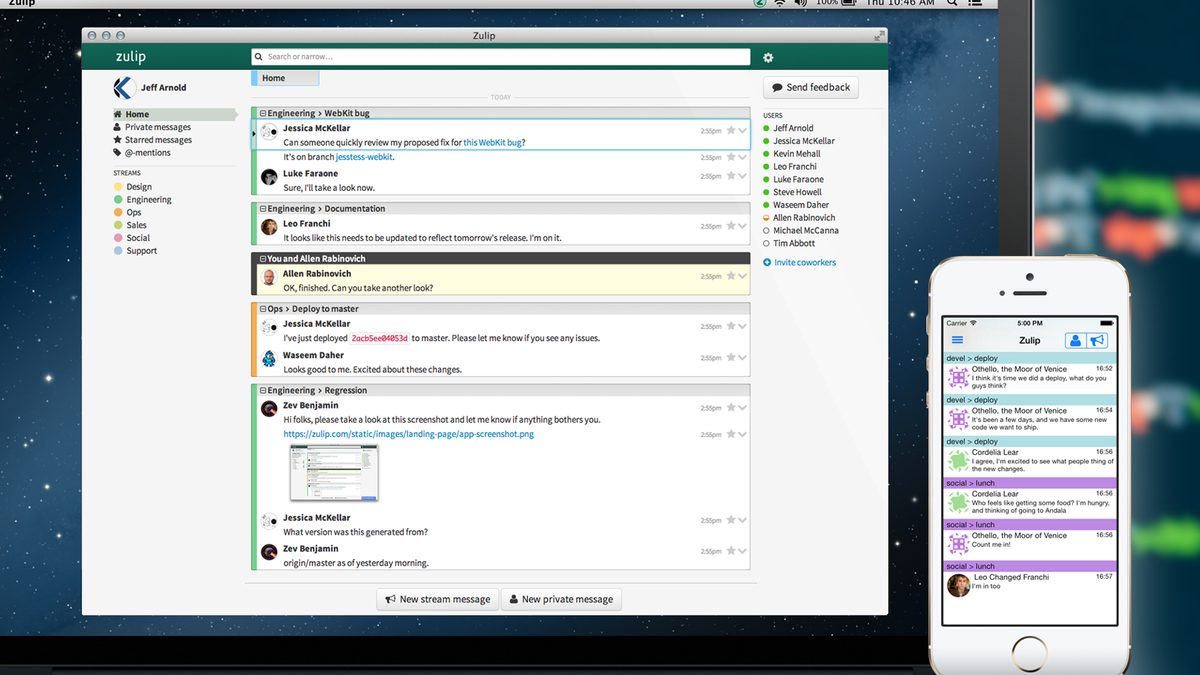
Task: Open chevron menu on 'Can someone quickly review' message
Action: (743, 131)
